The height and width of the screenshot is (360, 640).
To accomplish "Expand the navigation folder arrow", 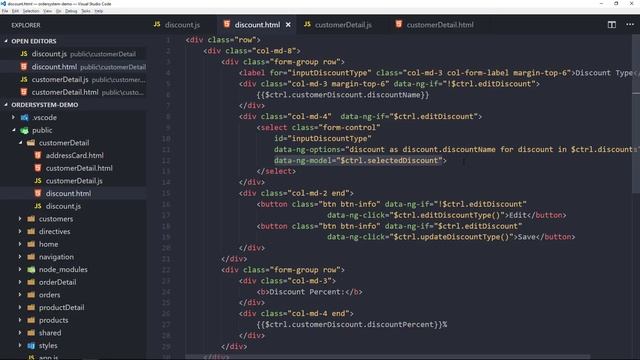I will tap(20, 257).
